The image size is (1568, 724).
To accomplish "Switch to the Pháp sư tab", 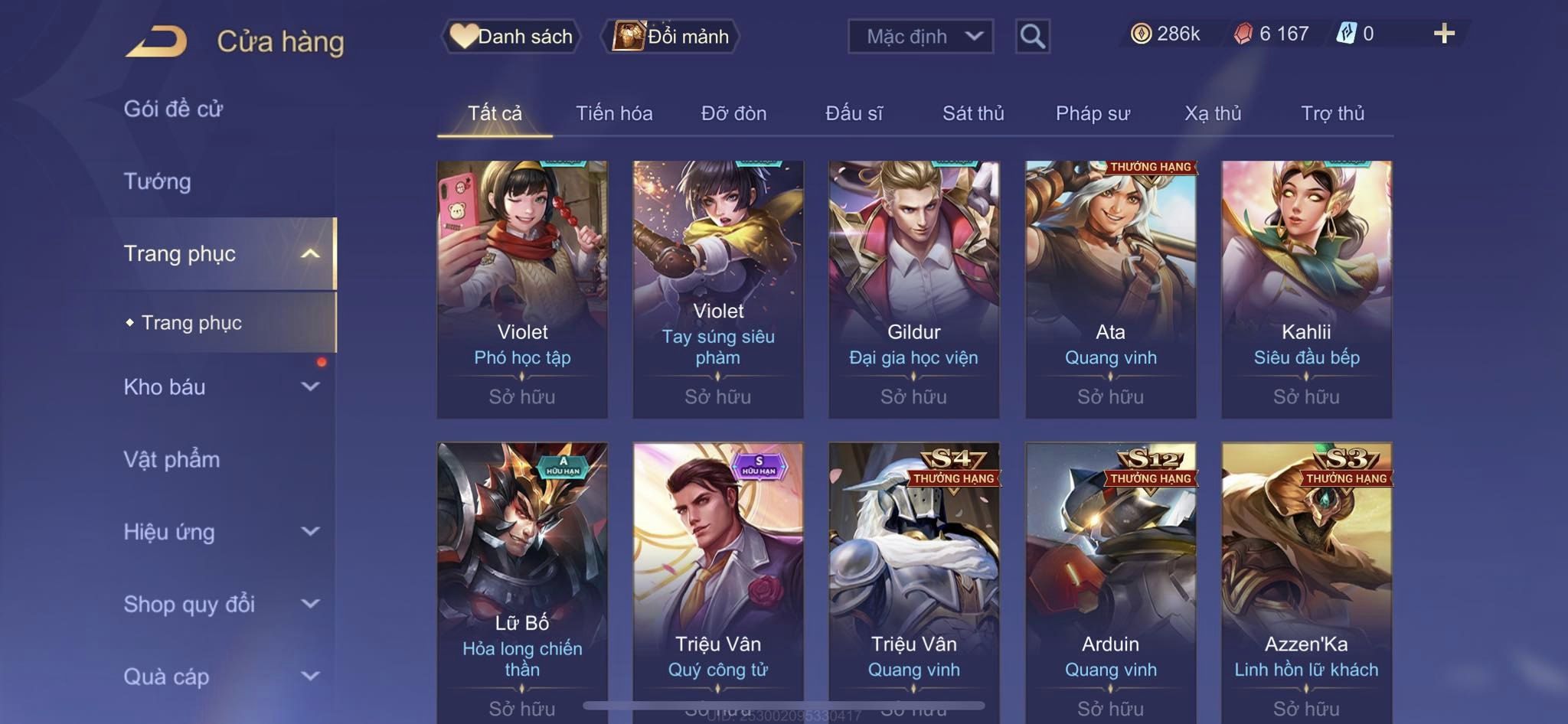I will pyautogui.click(x=1093, y=113).
